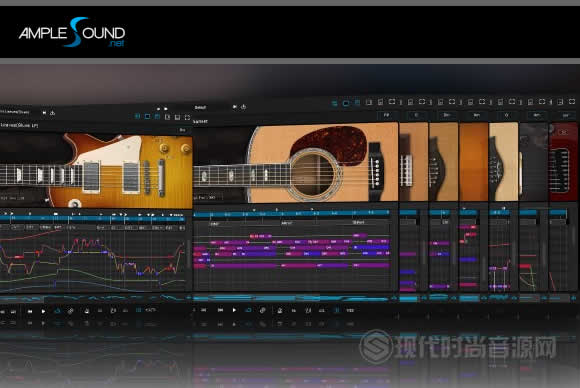Select the long purple note in bottom riffer row
The image size is (580, 388).
[244, 266]
